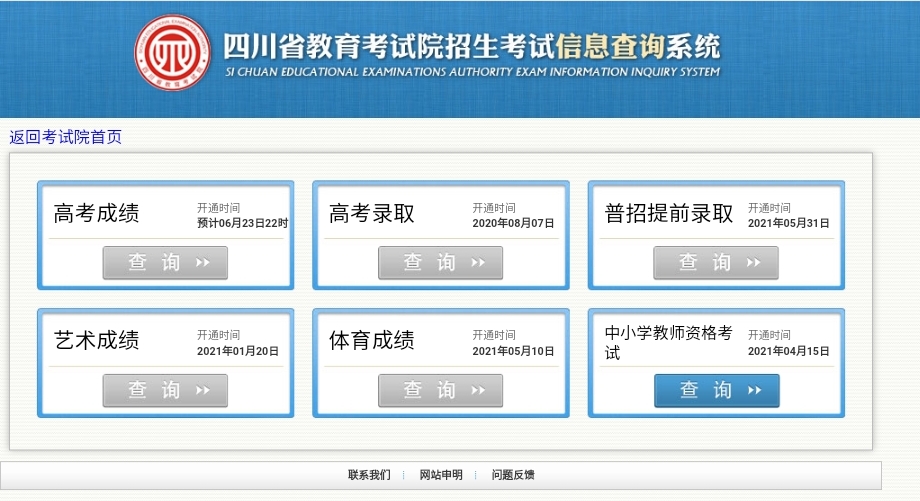920x501 pixels.
Task: Click 查询 button under 高考录取
Action: point(441,262)
